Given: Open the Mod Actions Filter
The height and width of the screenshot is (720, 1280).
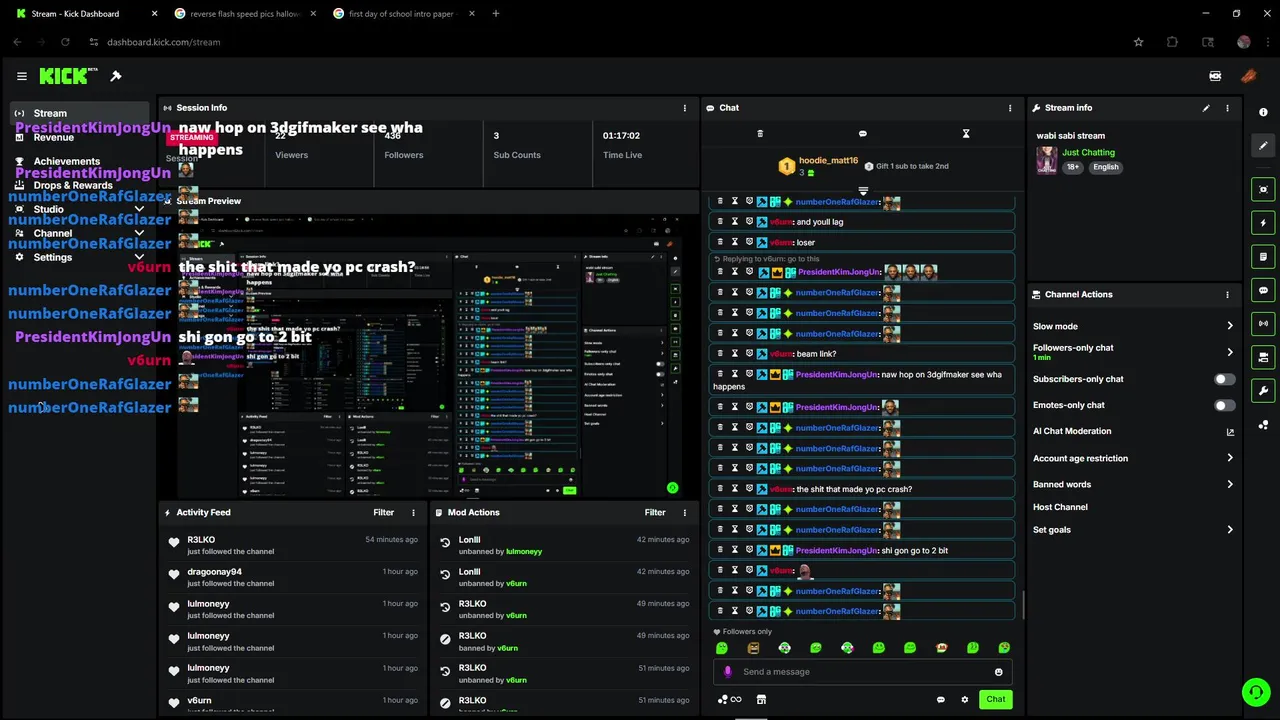Looking at the screenshot, I should click(655, 512).
